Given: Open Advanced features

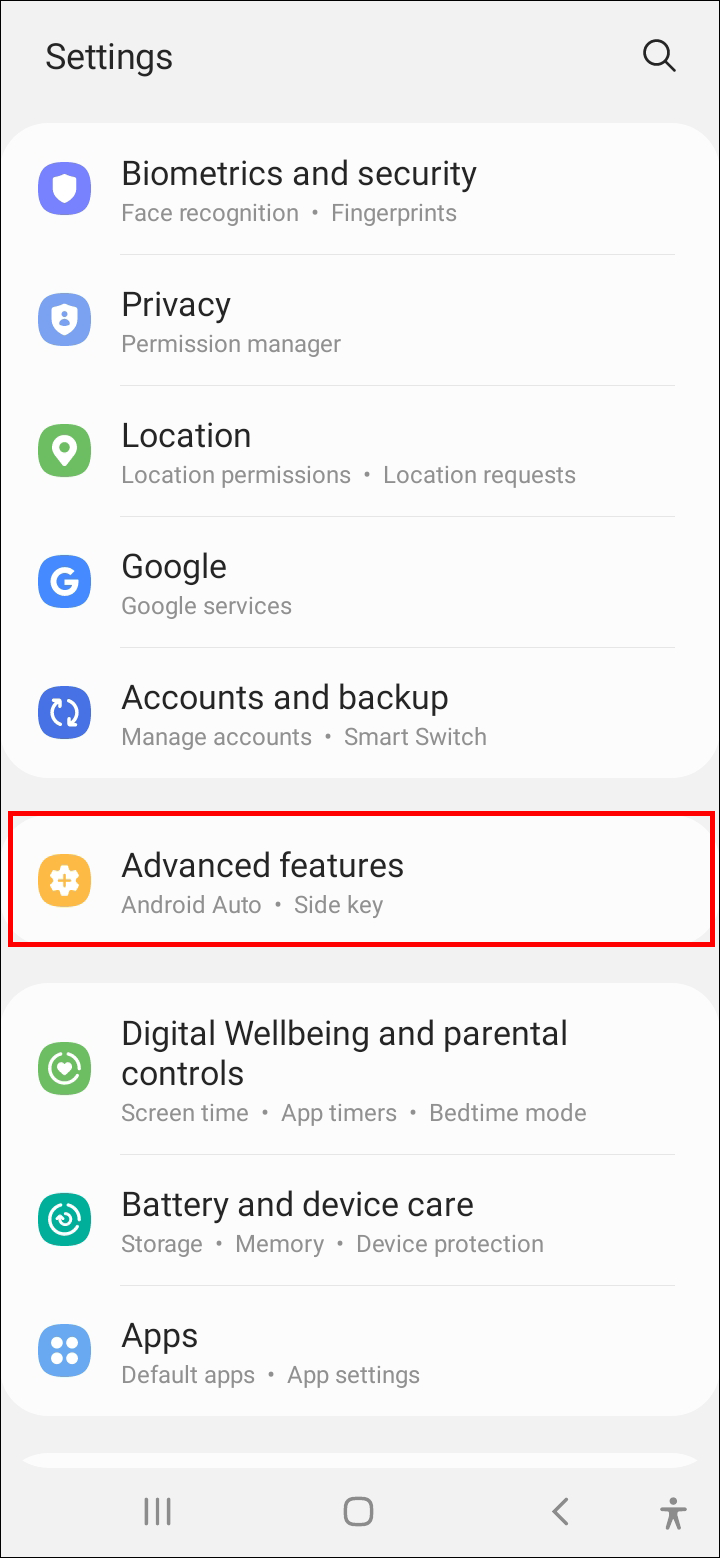Looking at the screenshot, I should (360, 881).
